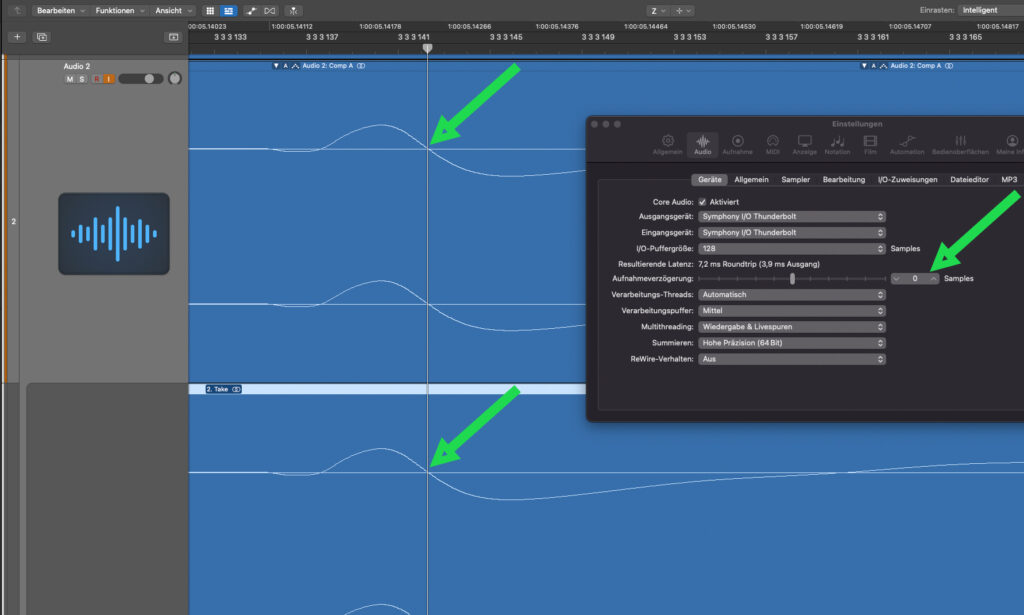The width and height of the screenshot is (1024, 615).
Task: Open the Funktionen menu
Action: [x=120, y=10]
